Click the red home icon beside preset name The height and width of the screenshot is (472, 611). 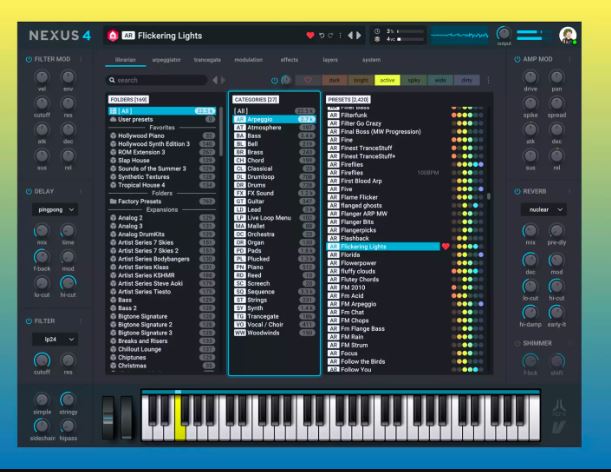coord(113,35)
